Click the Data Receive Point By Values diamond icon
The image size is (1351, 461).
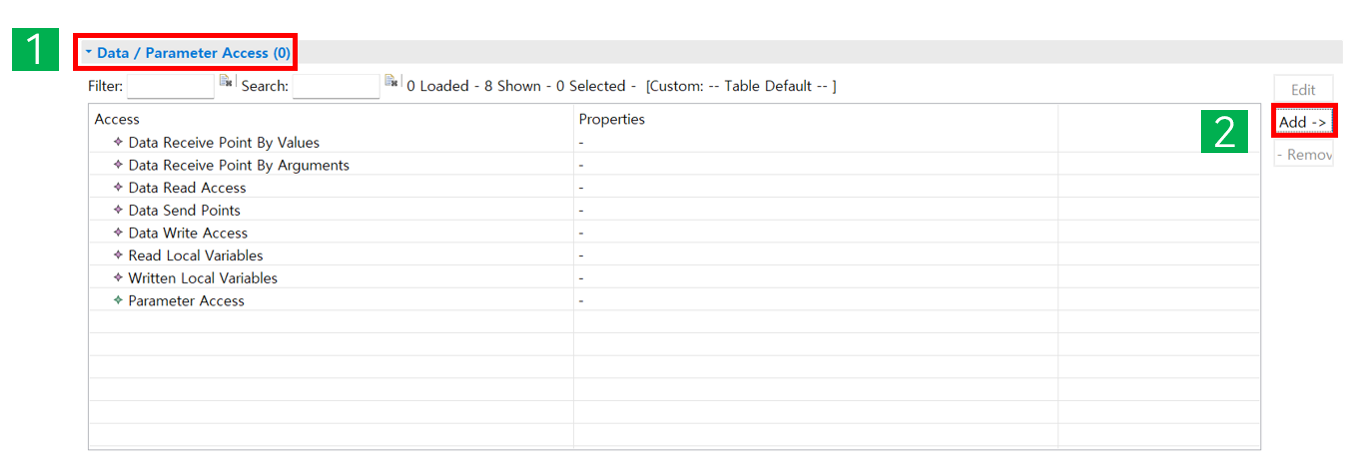tap(119, 143)
